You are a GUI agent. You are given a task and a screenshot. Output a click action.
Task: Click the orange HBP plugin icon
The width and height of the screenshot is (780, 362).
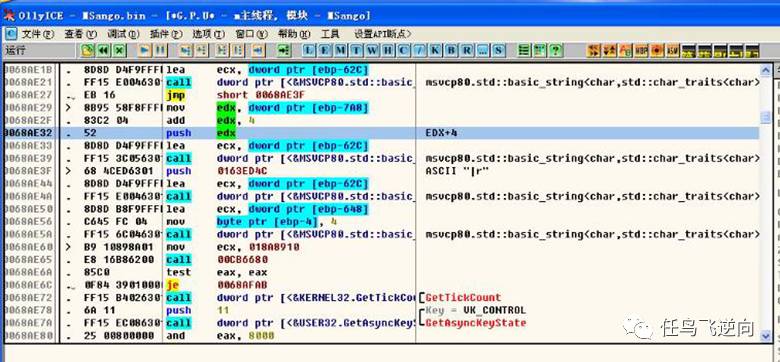641,50
